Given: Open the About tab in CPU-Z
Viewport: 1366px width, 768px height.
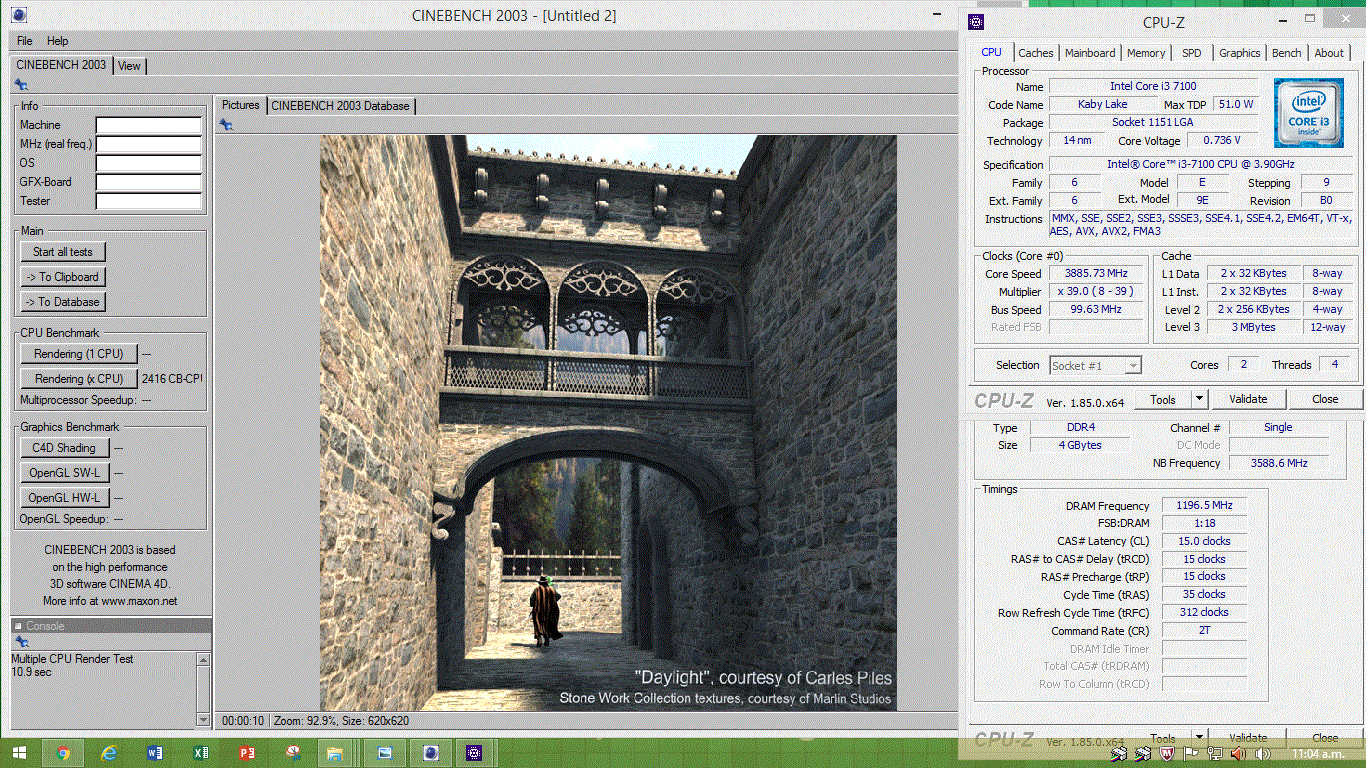Looking at the screenshot, I should [1329, 53].
